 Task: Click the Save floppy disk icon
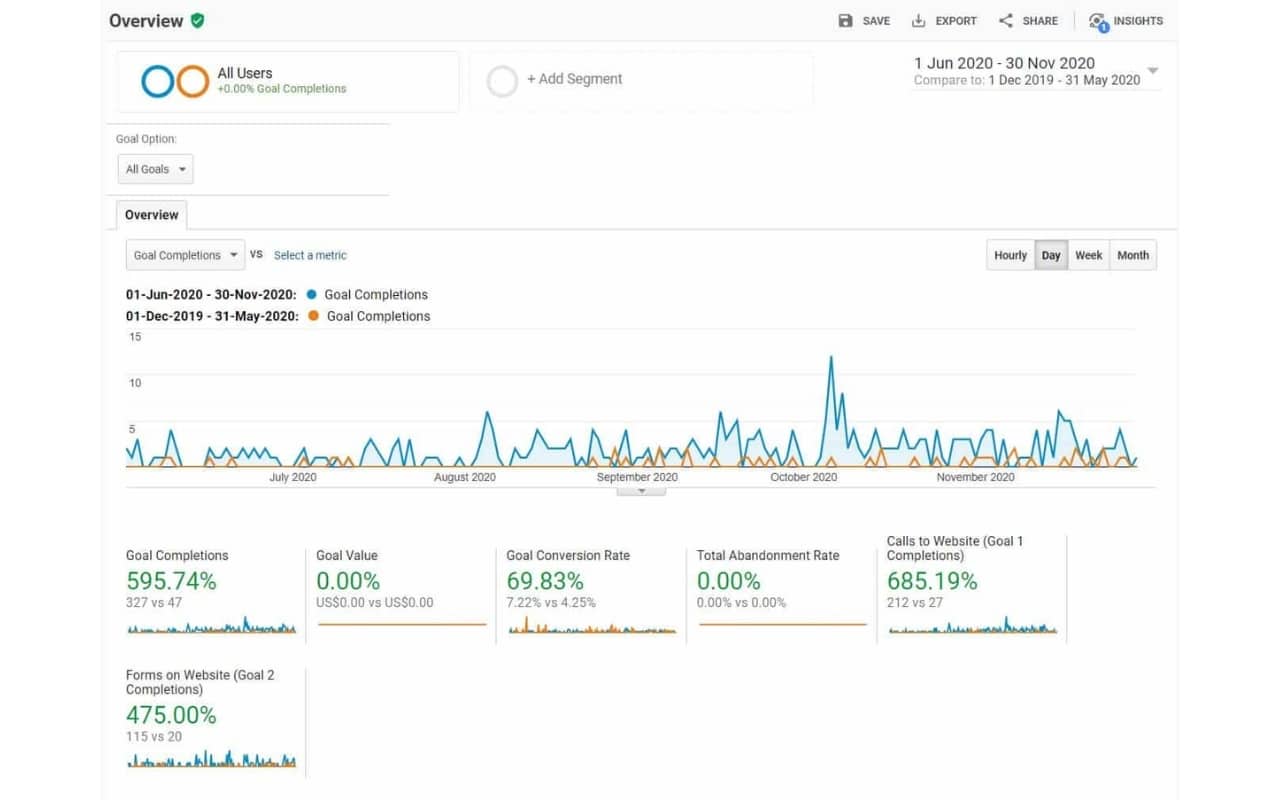coord(846,21)
